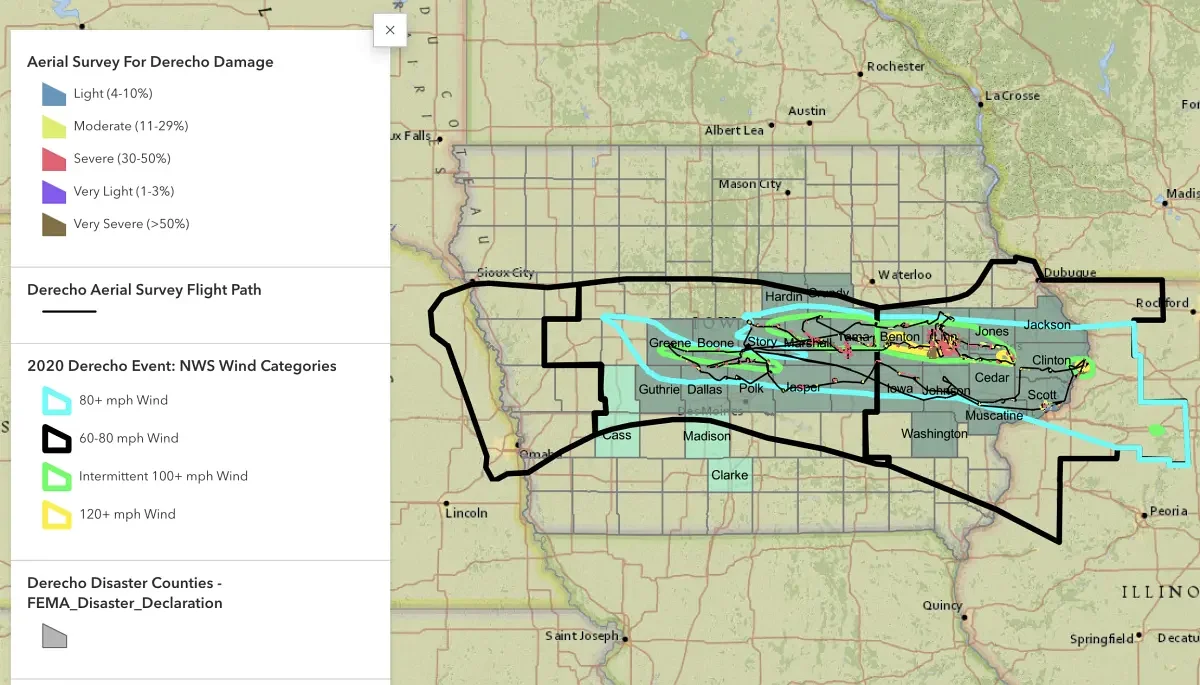Select Madison county on the map
Image resolution: width=1200 pixels, height=685 pixels.
coord(706,436)
